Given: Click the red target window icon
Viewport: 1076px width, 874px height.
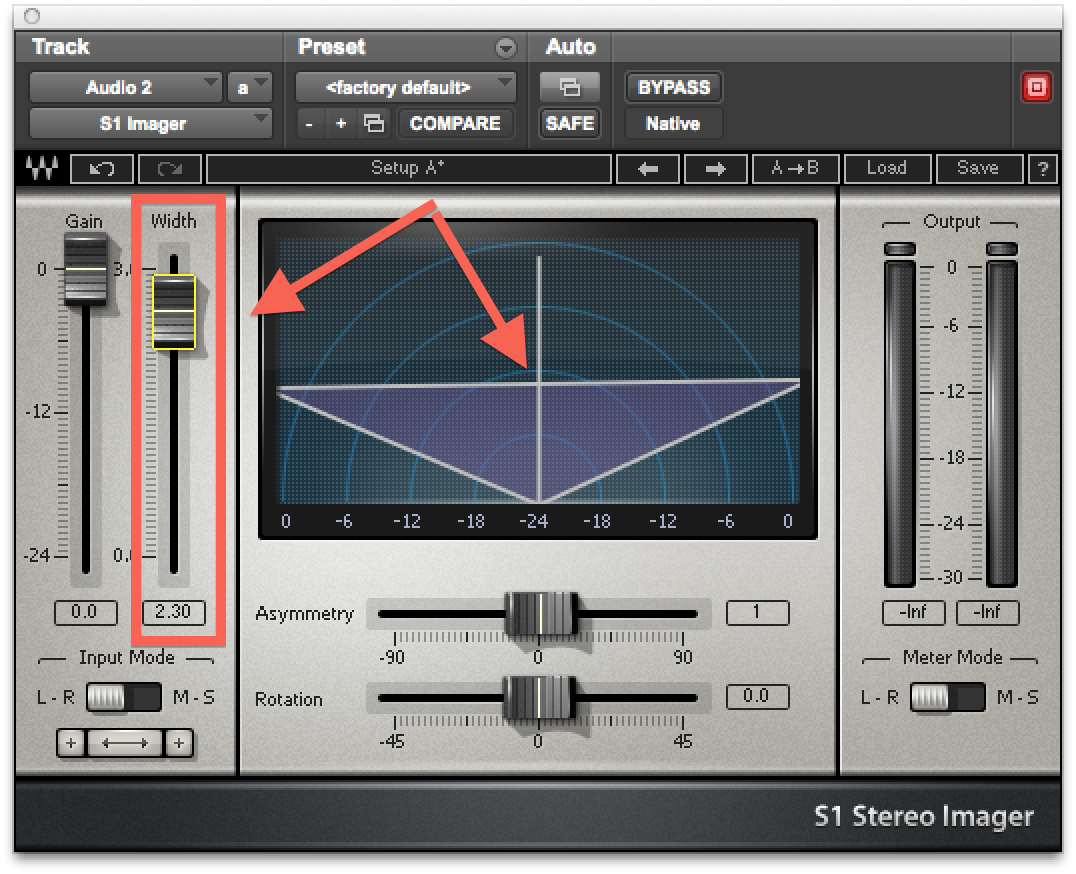Looking at the screenshot, I should coord(1036,88).
